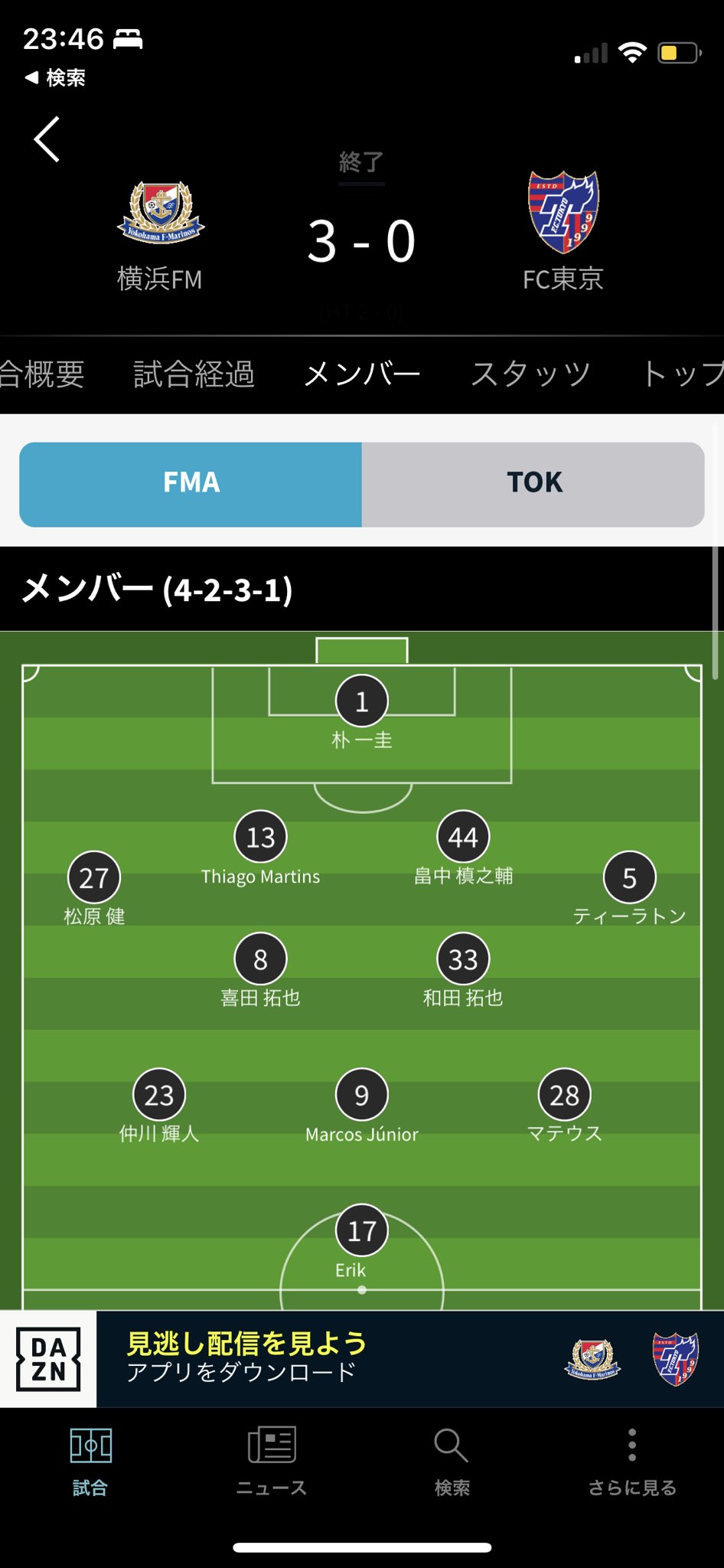Image resolution: width=724 pixels, height=1568 pixels.
Task: Select the スタッツ stats tab
Action: click(530, 374)
